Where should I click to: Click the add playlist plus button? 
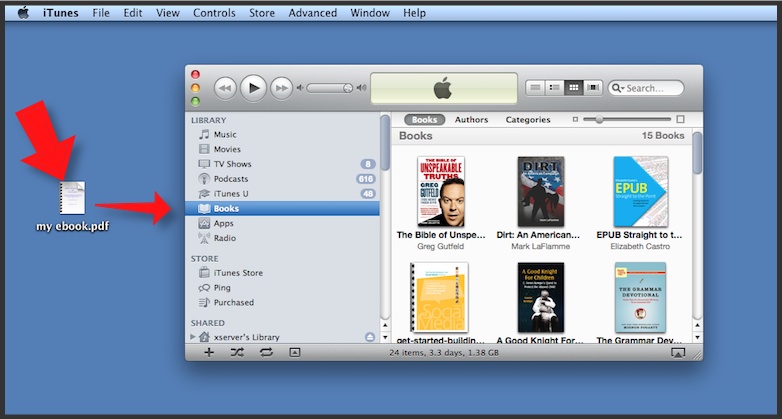(209, 353)
